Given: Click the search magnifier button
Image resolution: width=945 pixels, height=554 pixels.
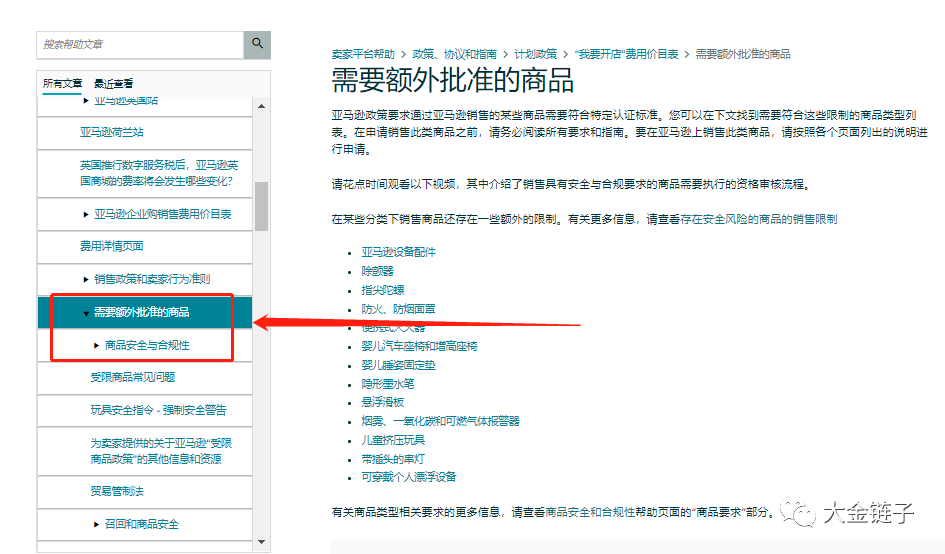Looking at the screenshot, I should [x=257, y=45].
